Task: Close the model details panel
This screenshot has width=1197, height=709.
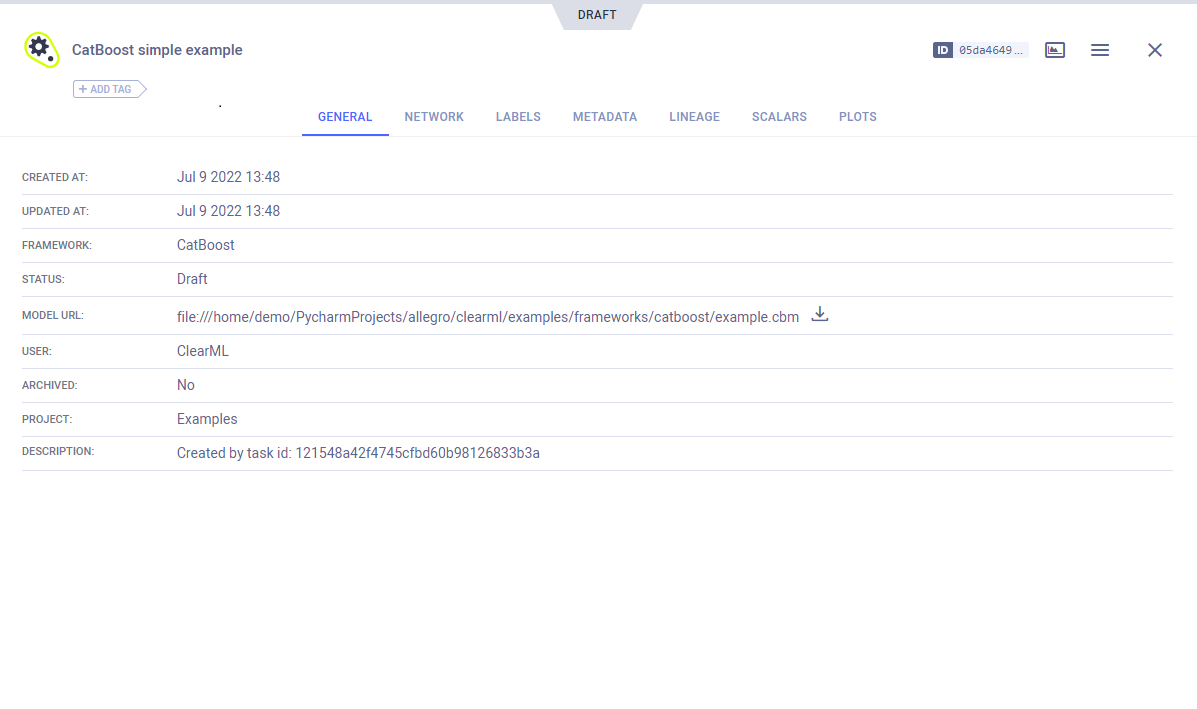Action: [1154, 50]
